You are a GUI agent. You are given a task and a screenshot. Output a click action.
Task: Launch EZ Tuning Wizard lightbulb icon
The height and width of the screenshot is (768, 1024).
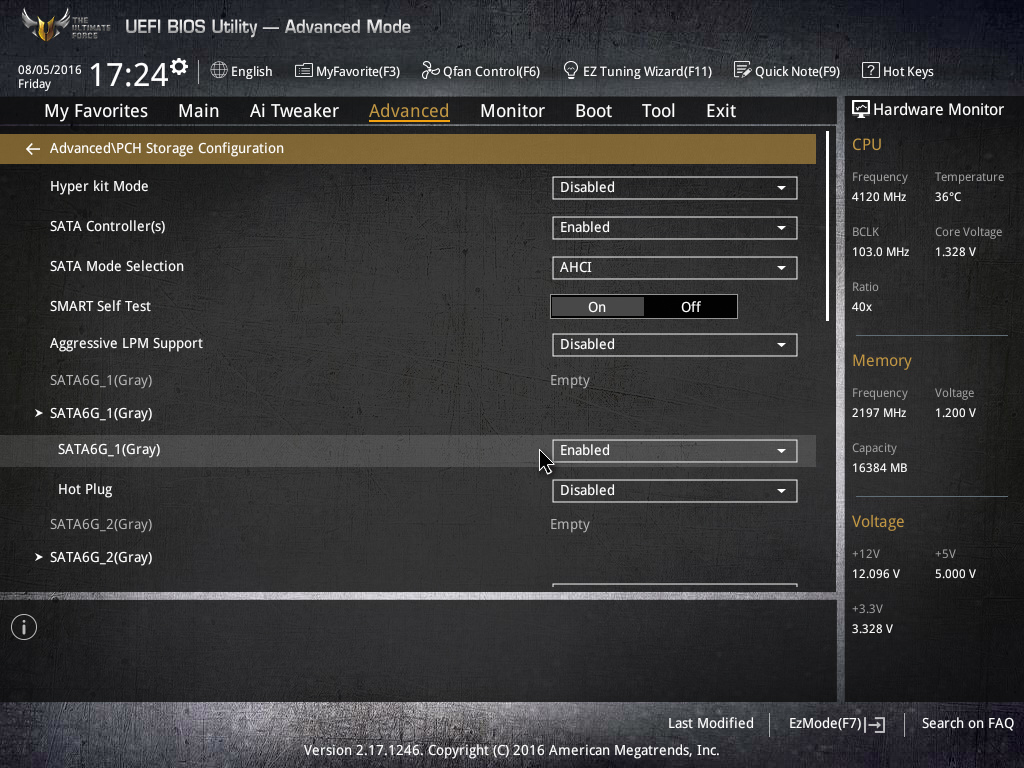pyautogui.click(x=571, y=71)
